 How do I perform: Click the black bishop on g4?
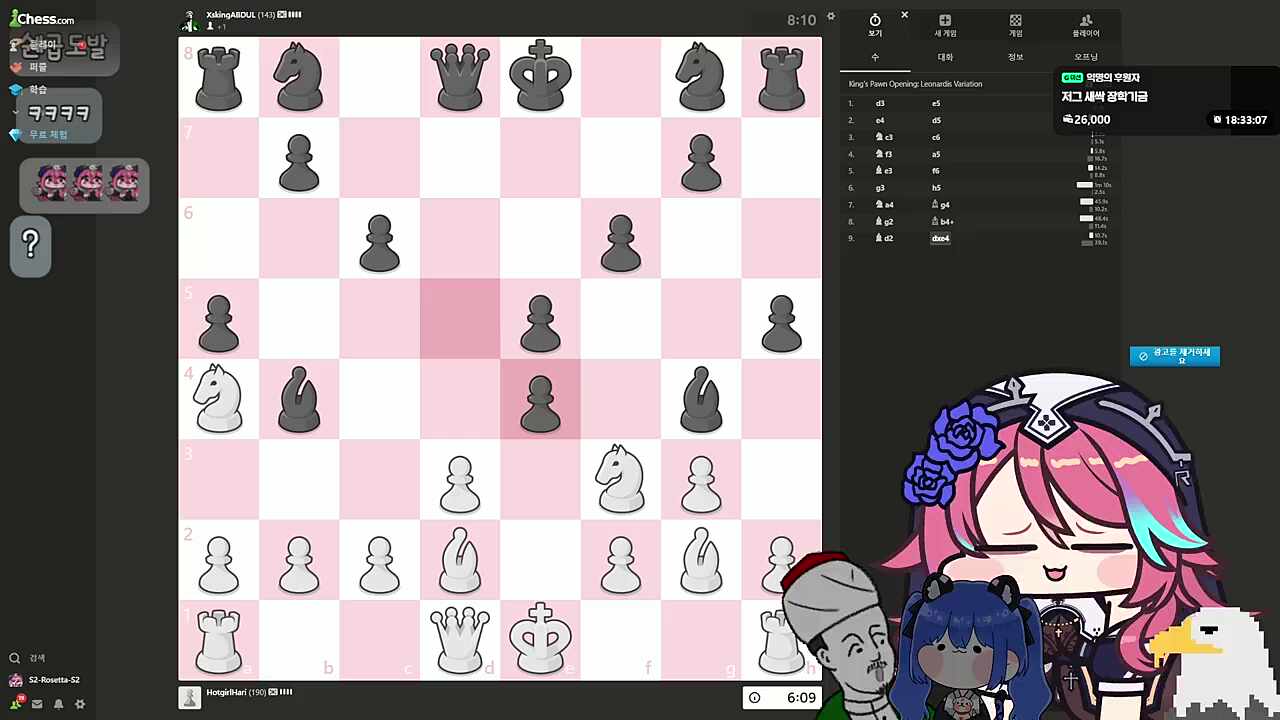click(x=701, y=398)
